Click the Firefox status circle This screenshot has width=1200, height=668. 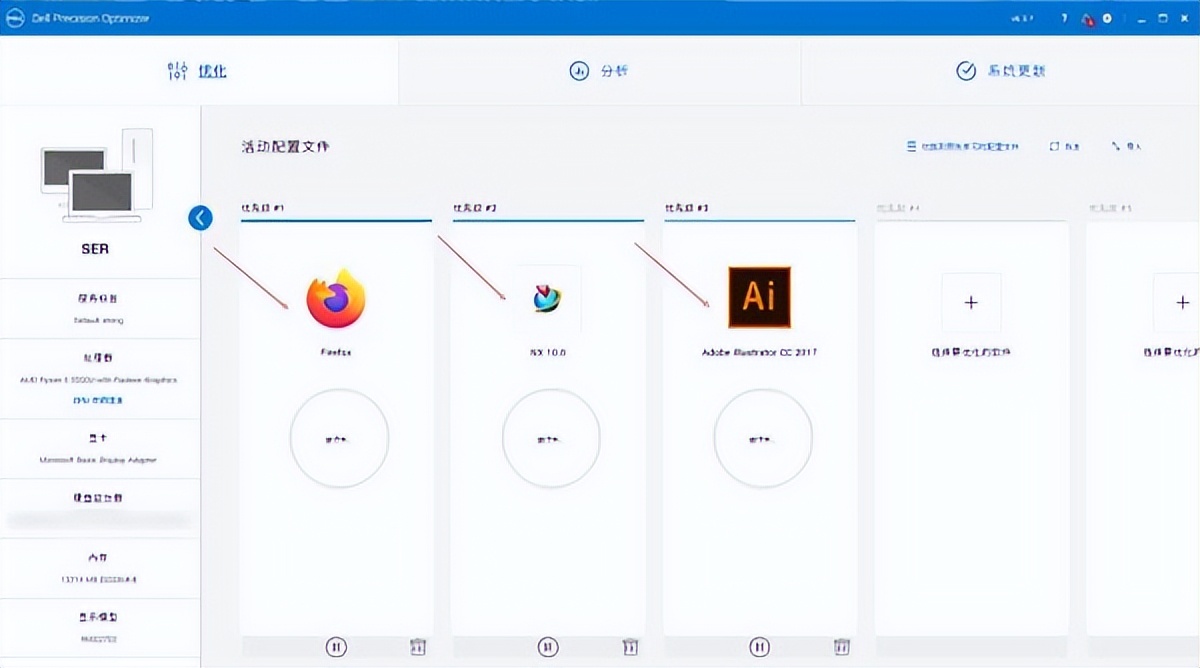[x=339, y=438]
